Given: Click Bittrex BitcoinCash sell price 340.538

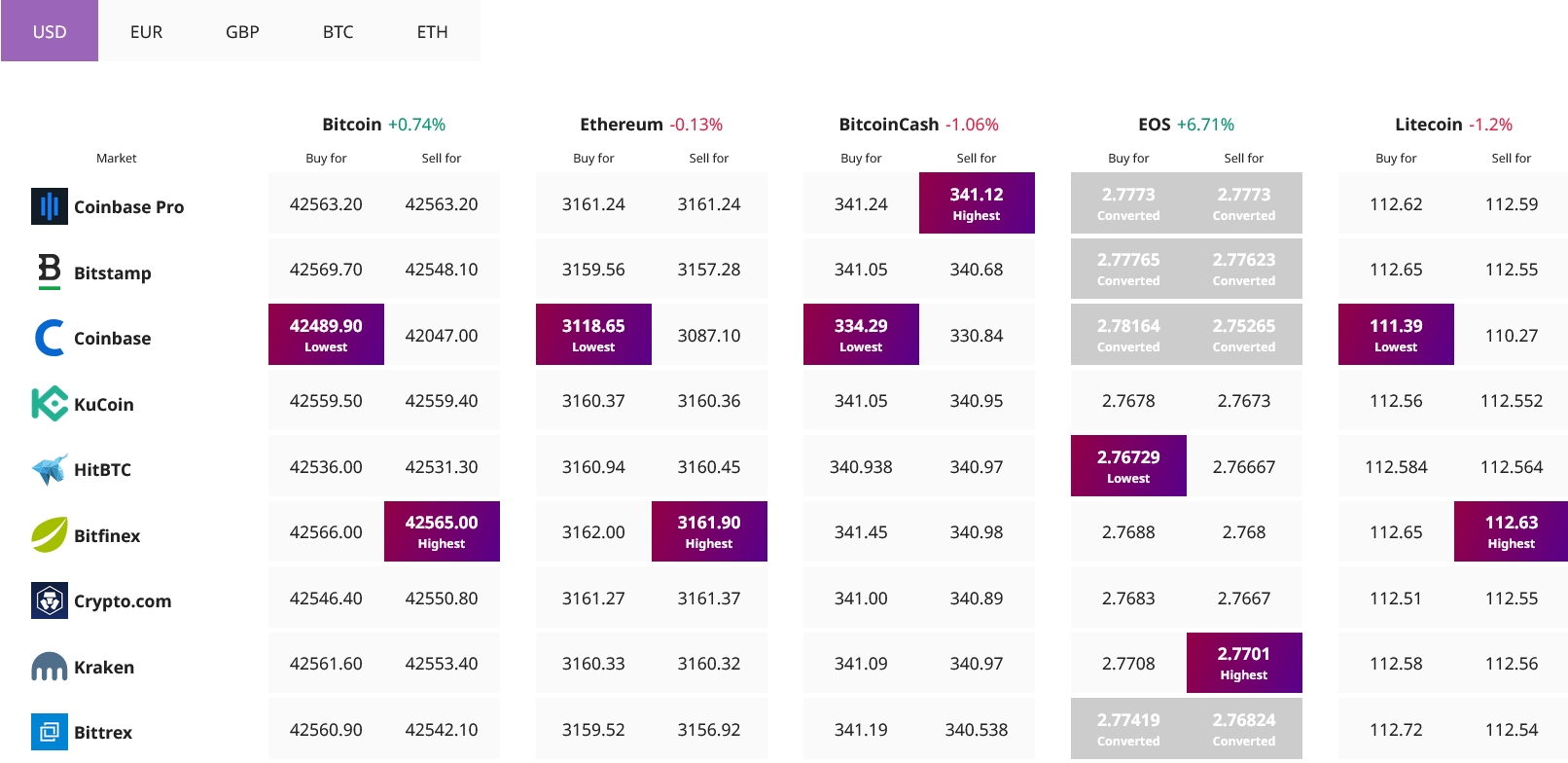Looking at the screenshot, I should (x=977, y=730).
